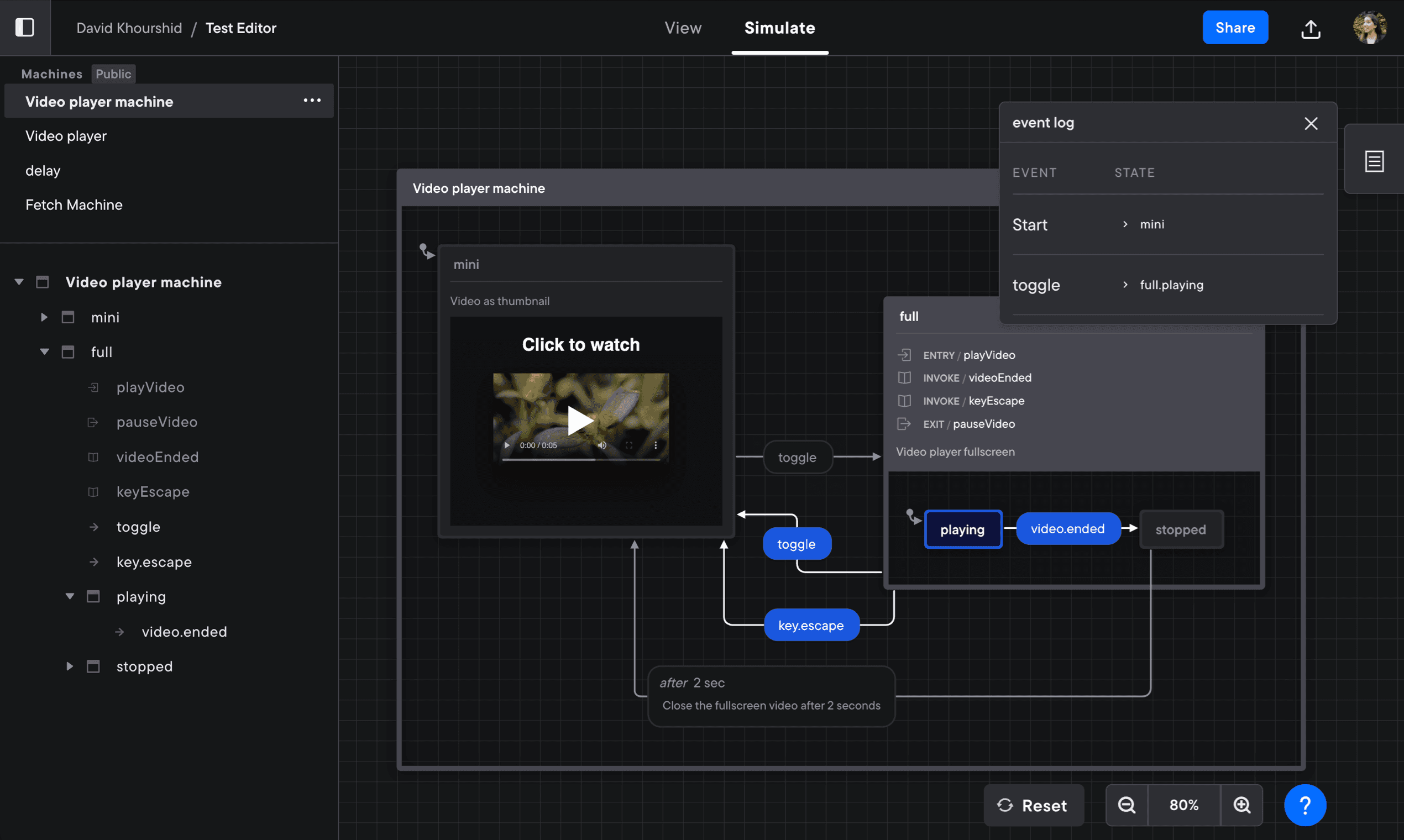
Task: Zoom out on the canvas
Action: pos(1127,804)
